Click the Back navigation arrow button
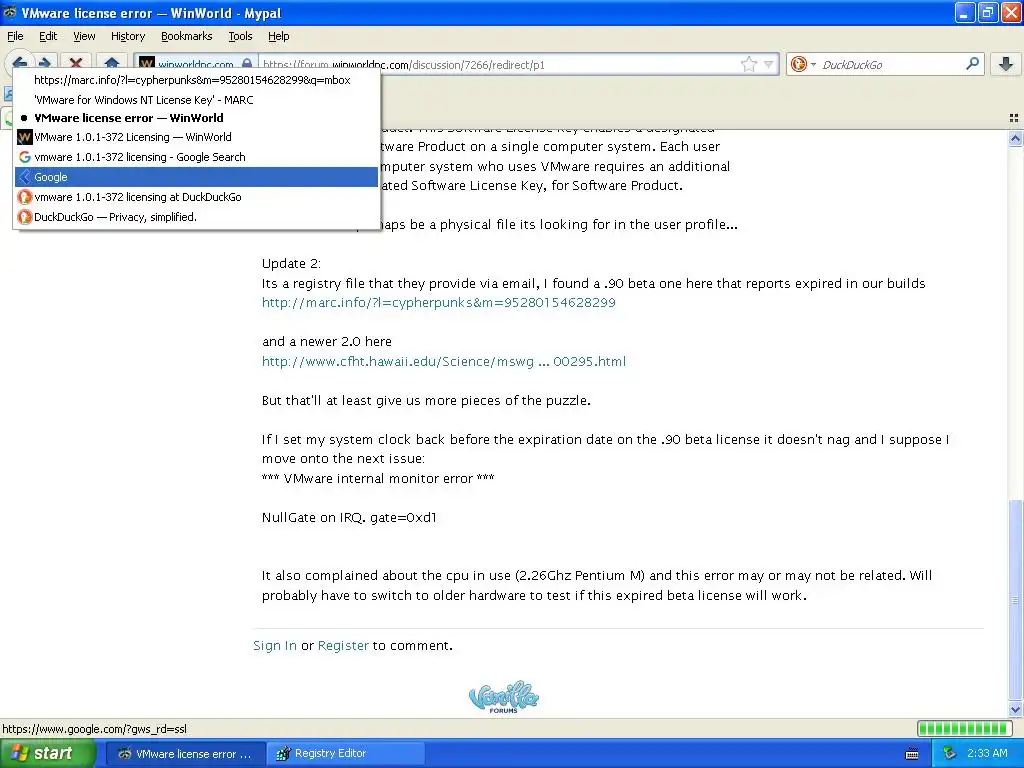Image resolution: width=1024 pixels, height=768 pixels. (19, 63)
